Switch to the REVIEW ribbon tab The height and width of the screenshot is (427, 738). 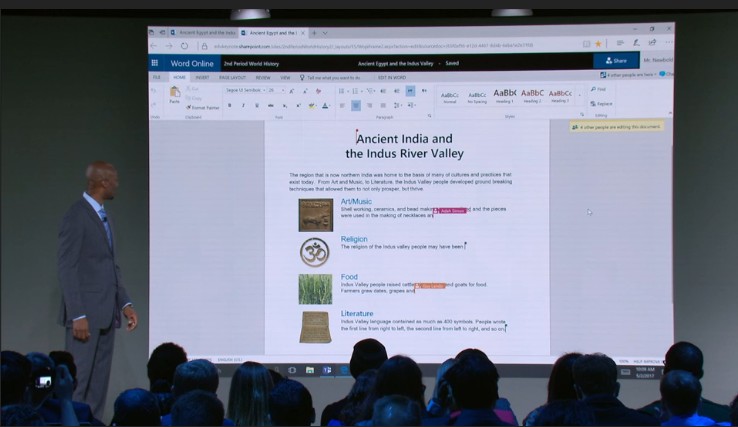coord(263,77)
